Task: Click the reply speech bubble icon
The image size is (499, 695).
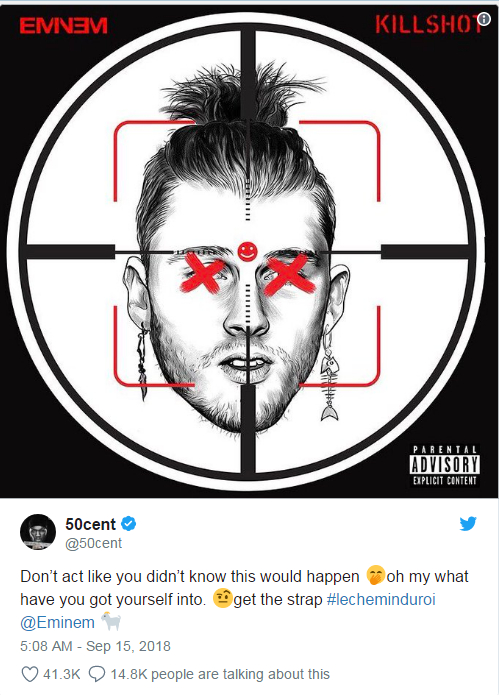Action: click(x=97, y=674)
